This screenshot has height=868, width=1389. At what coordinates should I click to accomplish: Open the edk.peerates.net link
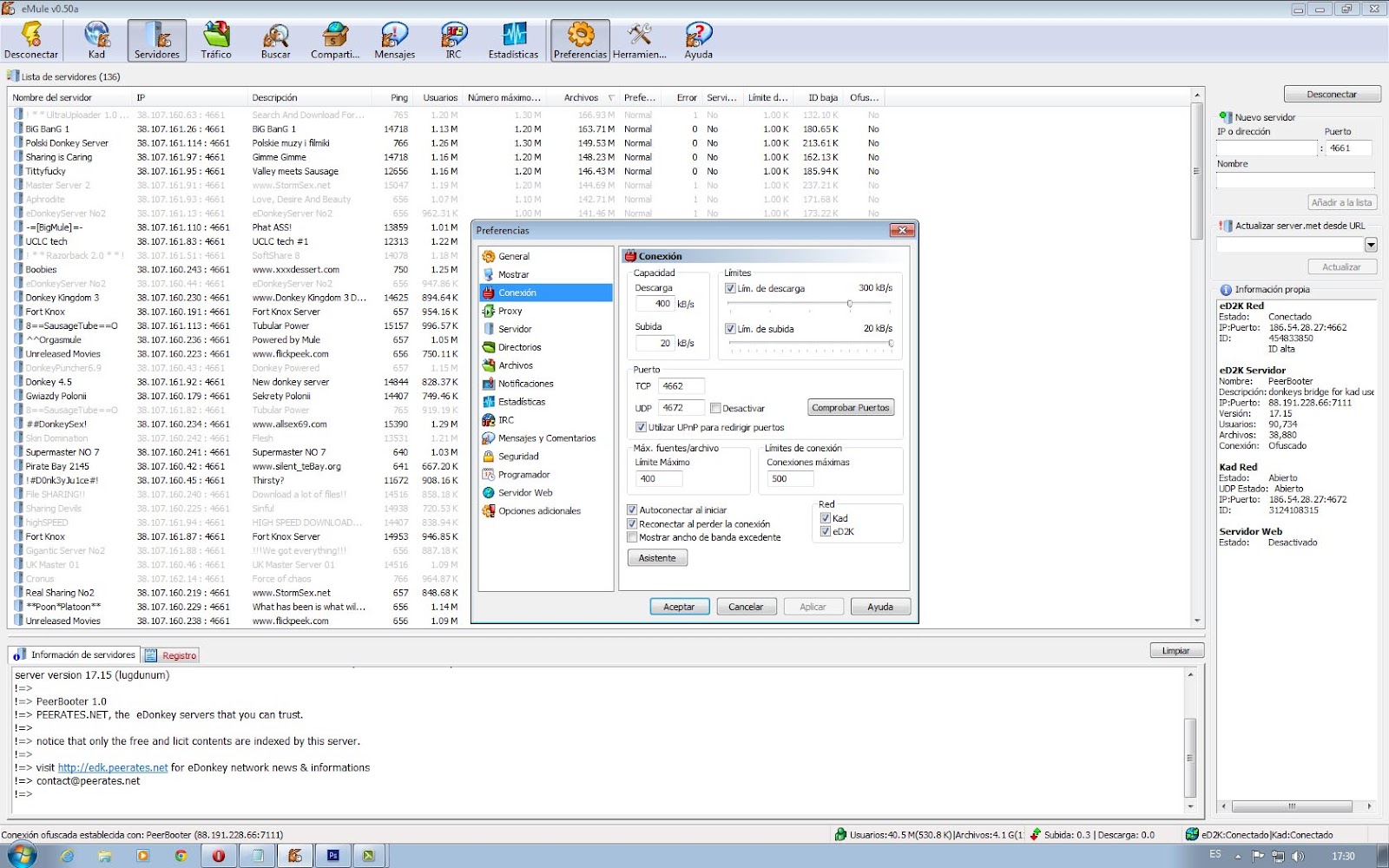coord(112,767)
